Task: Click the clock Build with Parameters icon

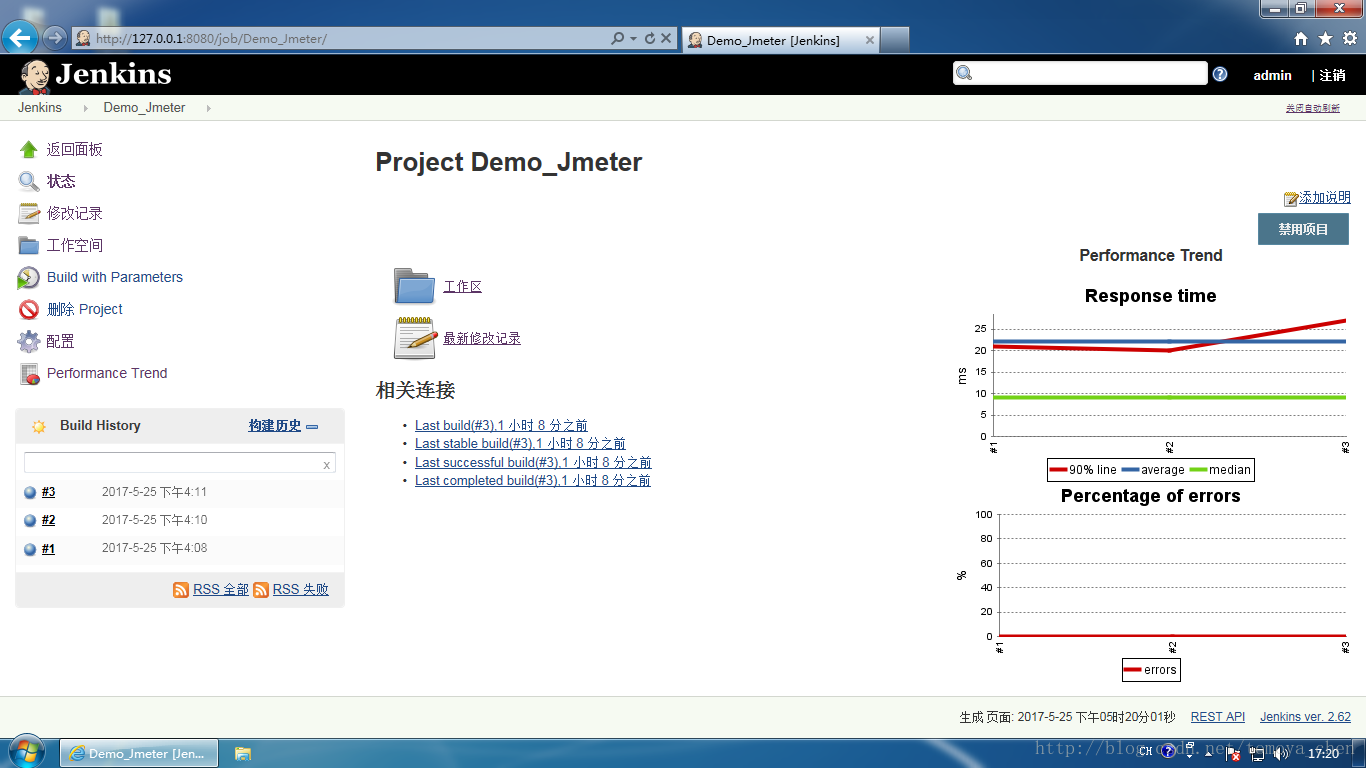Action: [x=28, y=278]
